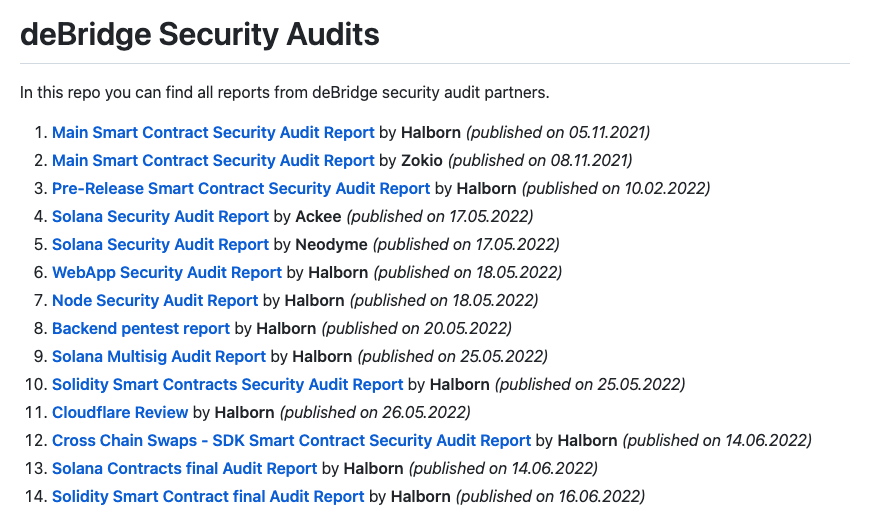Image resolution: width=872 pixels, height=527 pixels.
Task: Click Halborn in the Pre-Release Smart Contract row
Action: click(x=487, y=188)
